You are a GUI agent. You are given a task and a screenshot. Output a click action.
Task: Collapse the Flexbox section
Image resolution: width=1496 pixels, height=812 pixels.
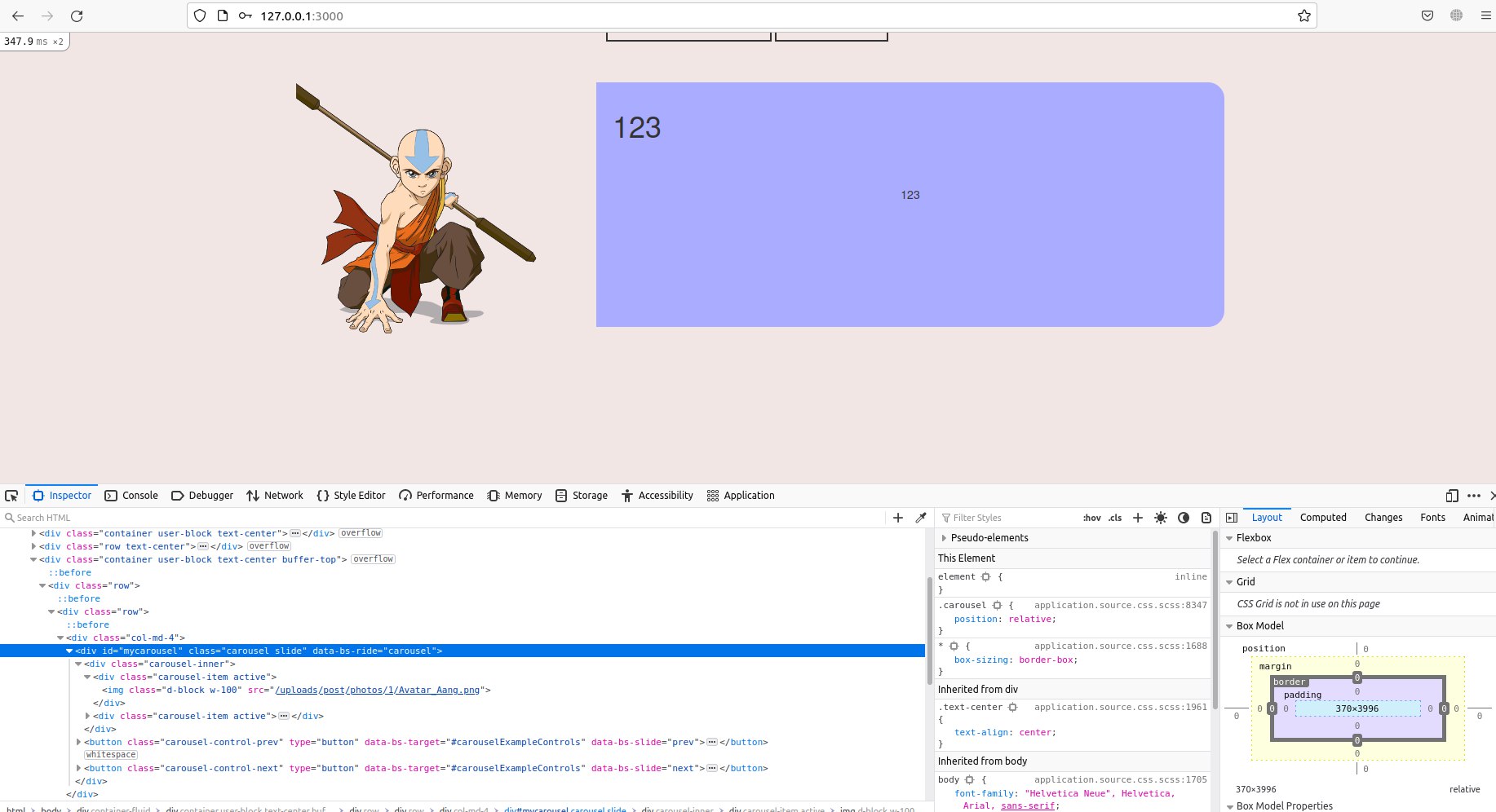pos(1229,538)
